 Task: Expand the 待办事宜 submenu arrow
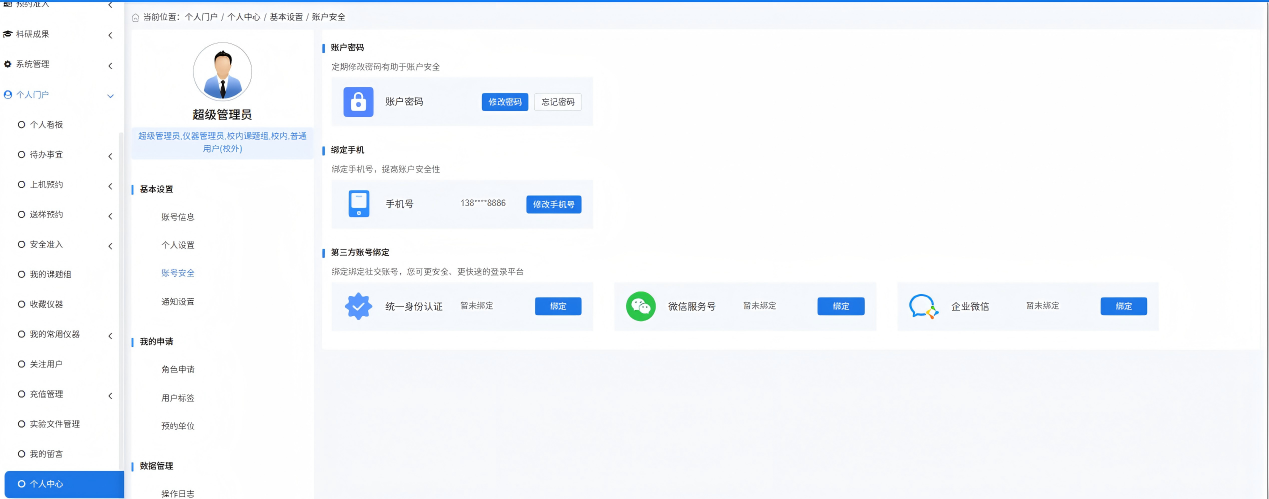click(110, 155)
